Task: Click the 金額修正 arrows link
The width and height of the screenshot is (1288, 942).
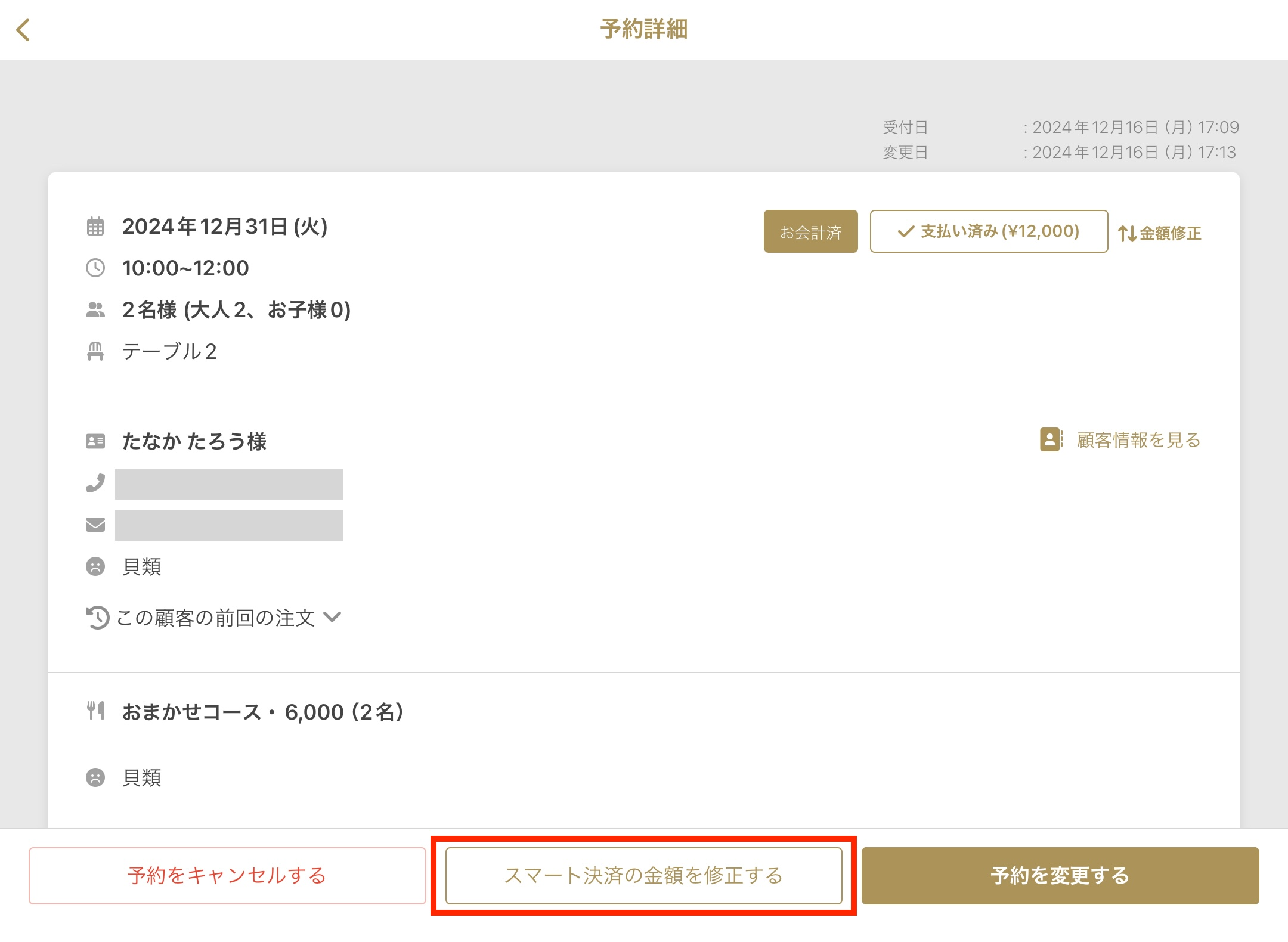Action: [x=1159, y=233]
